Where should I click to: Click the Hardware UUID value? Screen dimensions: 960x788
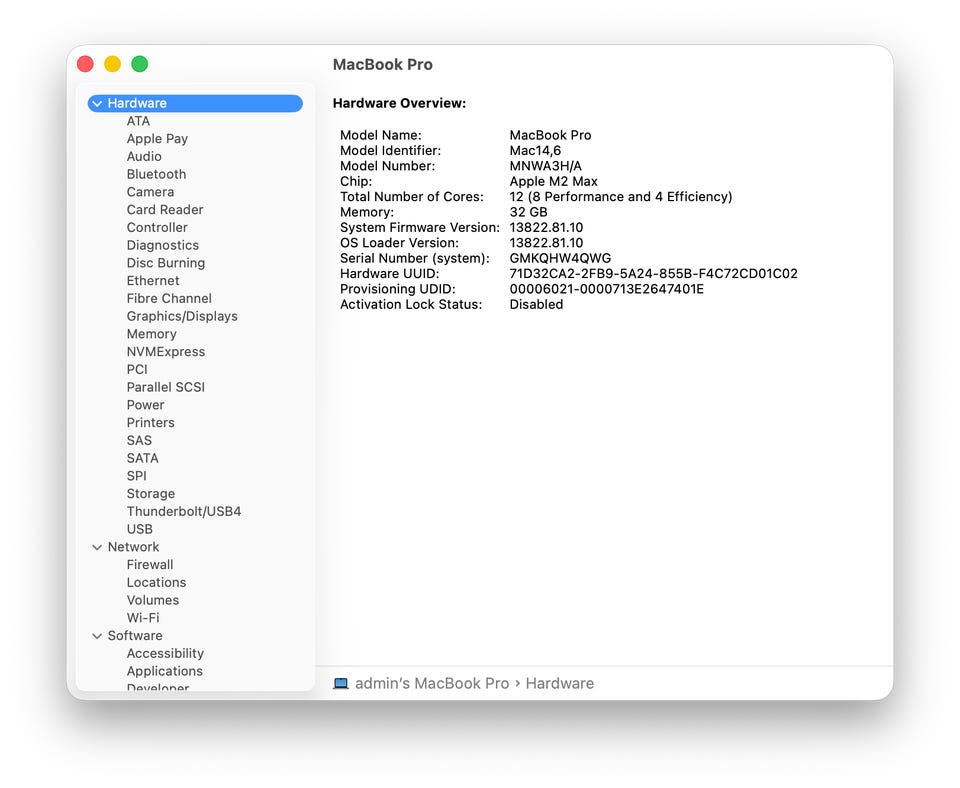tap(653, 274)
